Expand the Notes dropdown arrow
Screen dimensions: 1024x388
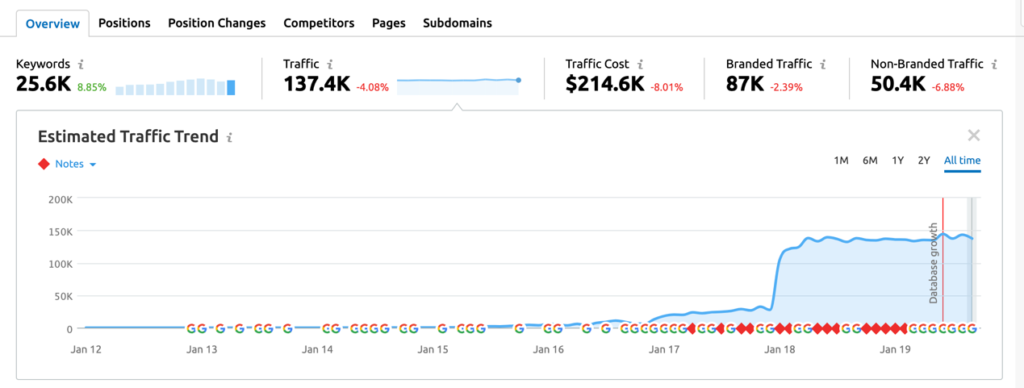pyautogui.click(x=93, y=165)
